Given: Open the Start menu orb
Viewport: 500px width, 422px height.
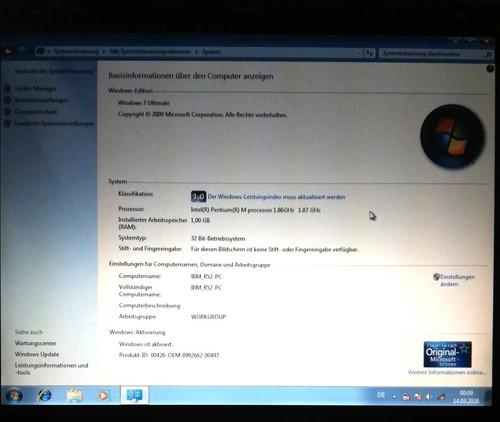Looking at the screenshot, I should tap(14, 395).
